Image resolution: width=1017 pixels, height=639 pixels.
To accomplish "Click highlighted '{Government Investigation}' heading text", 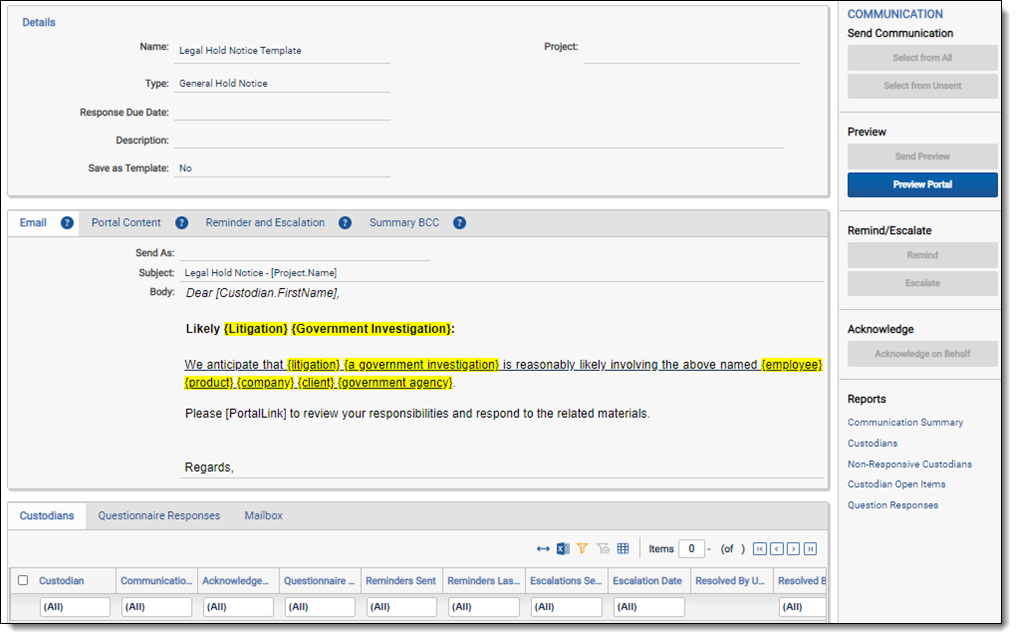I will 372,329.
